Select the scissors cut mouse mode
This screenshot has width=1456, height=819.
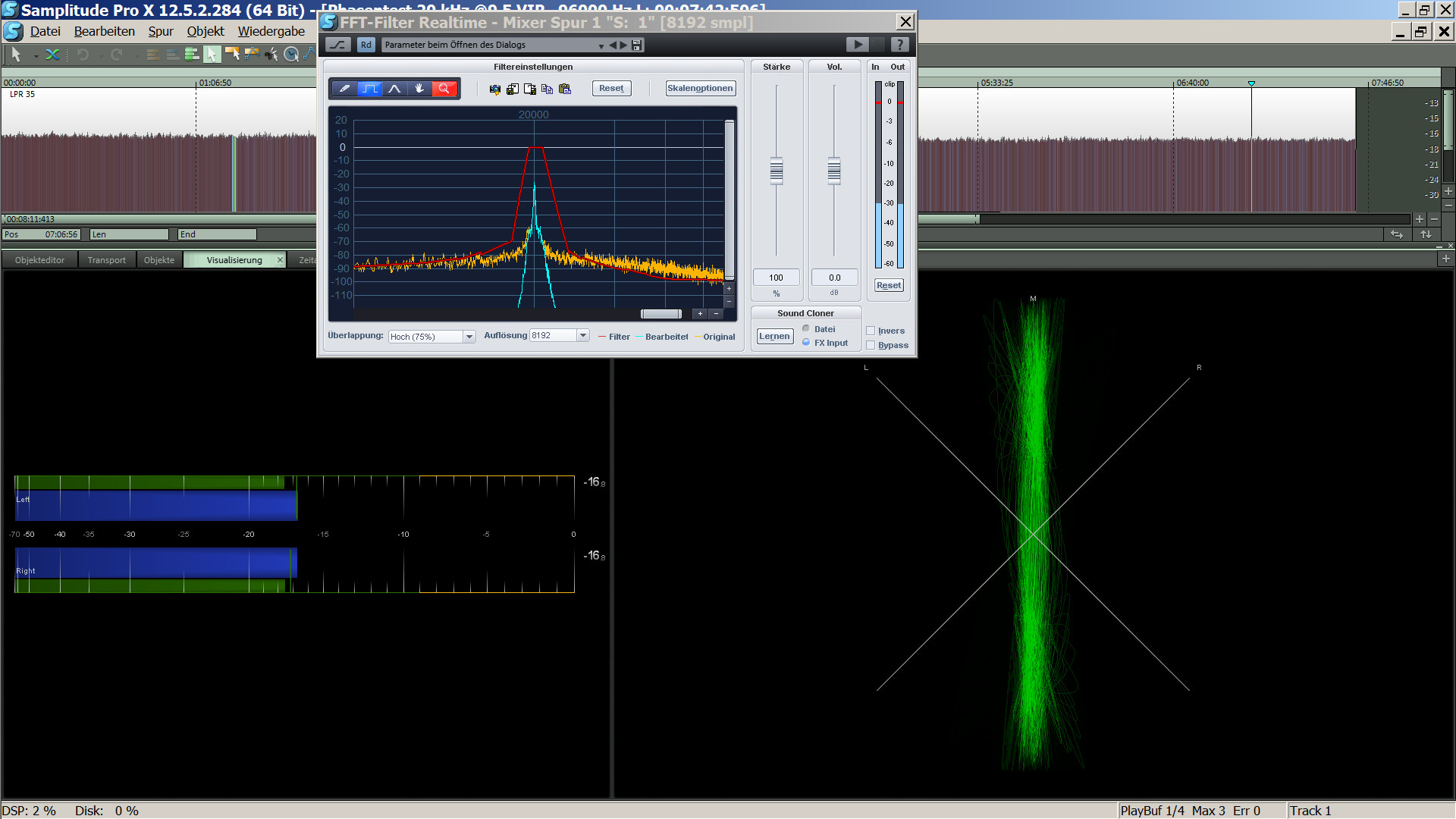coord(271,55)
